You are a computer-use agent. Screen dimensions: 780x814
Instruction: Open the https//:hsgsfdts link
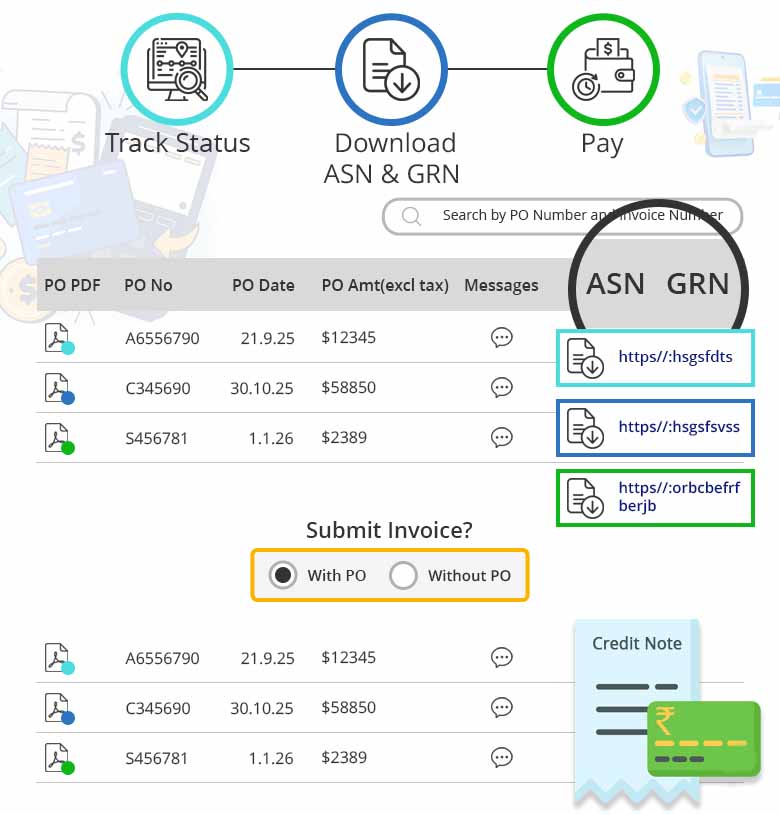click(x=675, y=357)
